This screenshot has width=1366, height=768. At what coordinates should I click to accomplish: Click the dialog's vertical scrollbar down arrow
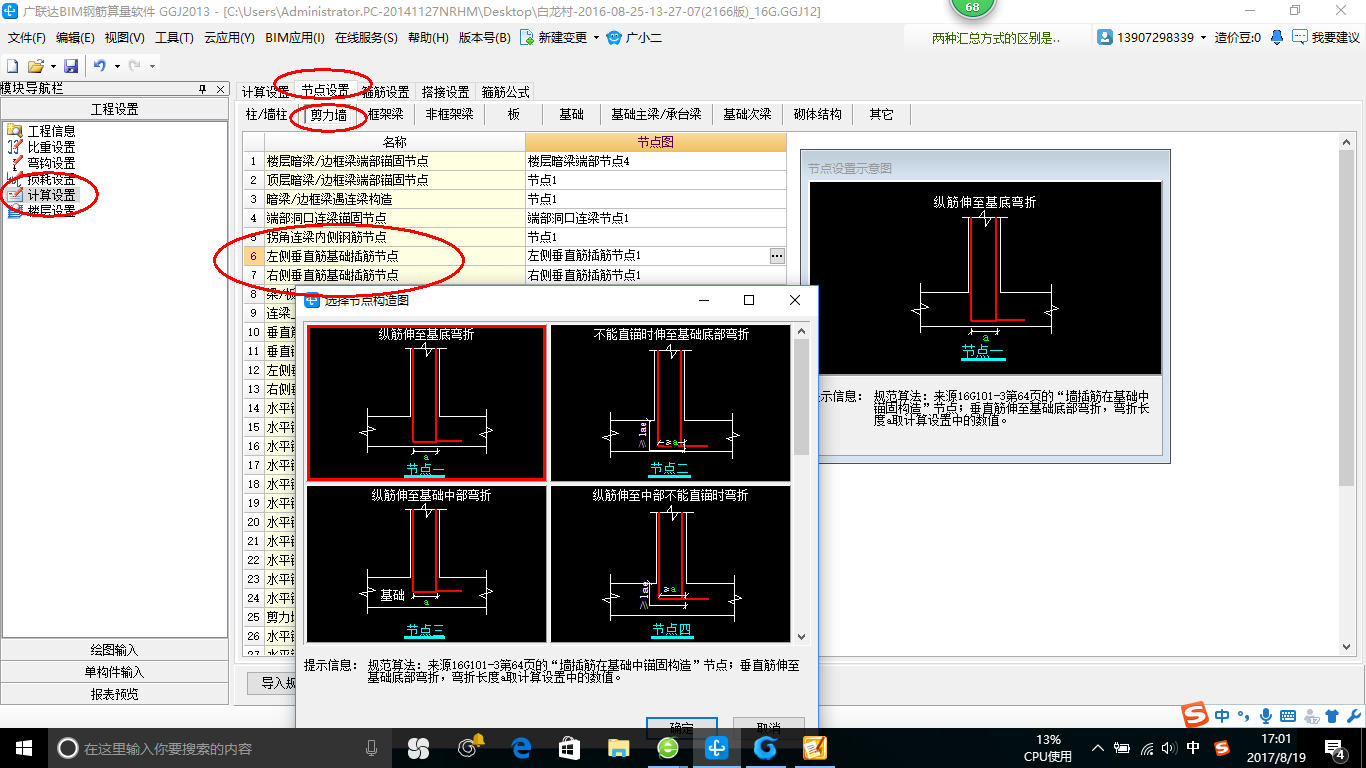point(801,635)
